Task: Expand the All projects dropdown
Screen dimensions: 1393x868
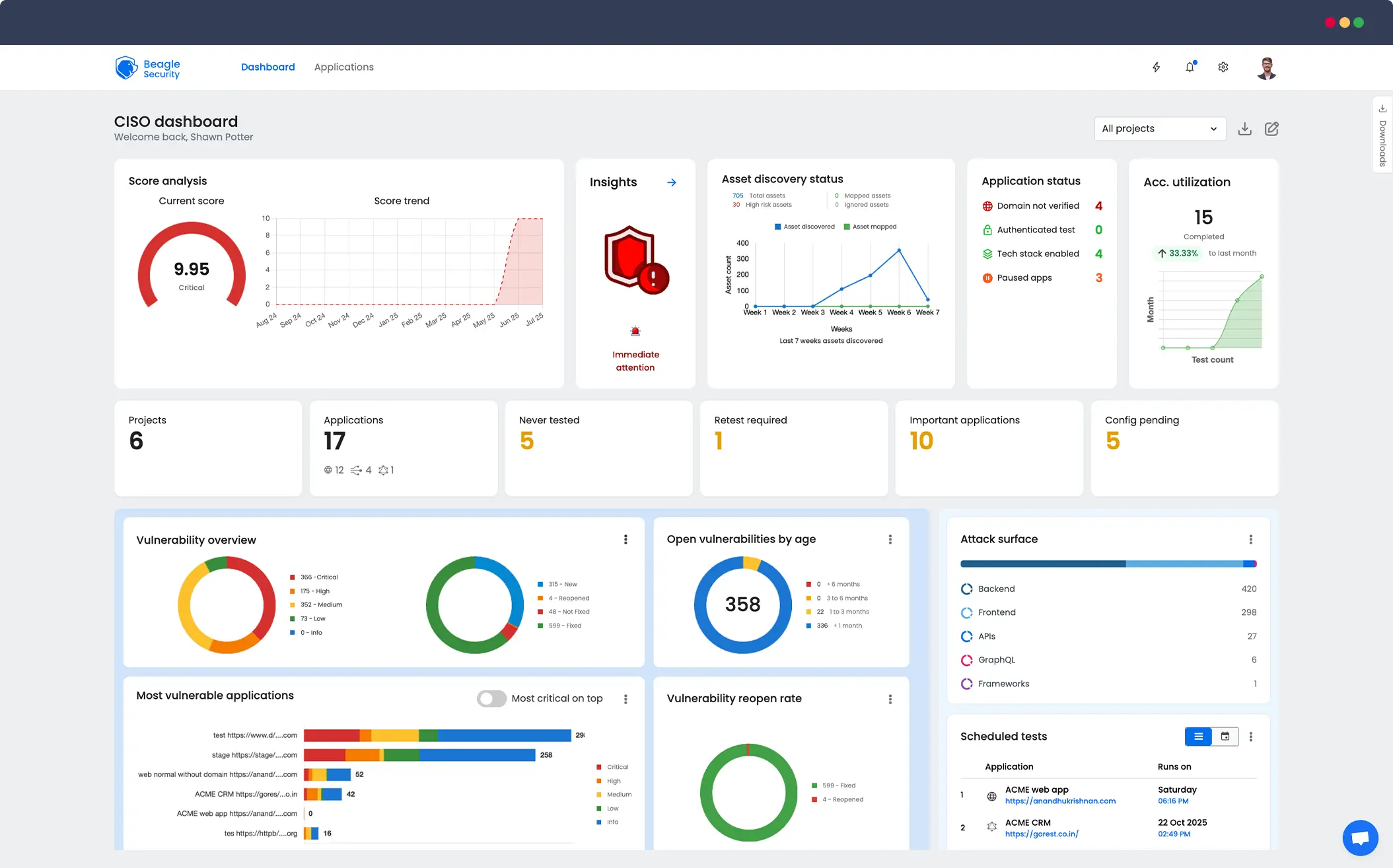Action: pyautogui.click(x=1159, y=129)
